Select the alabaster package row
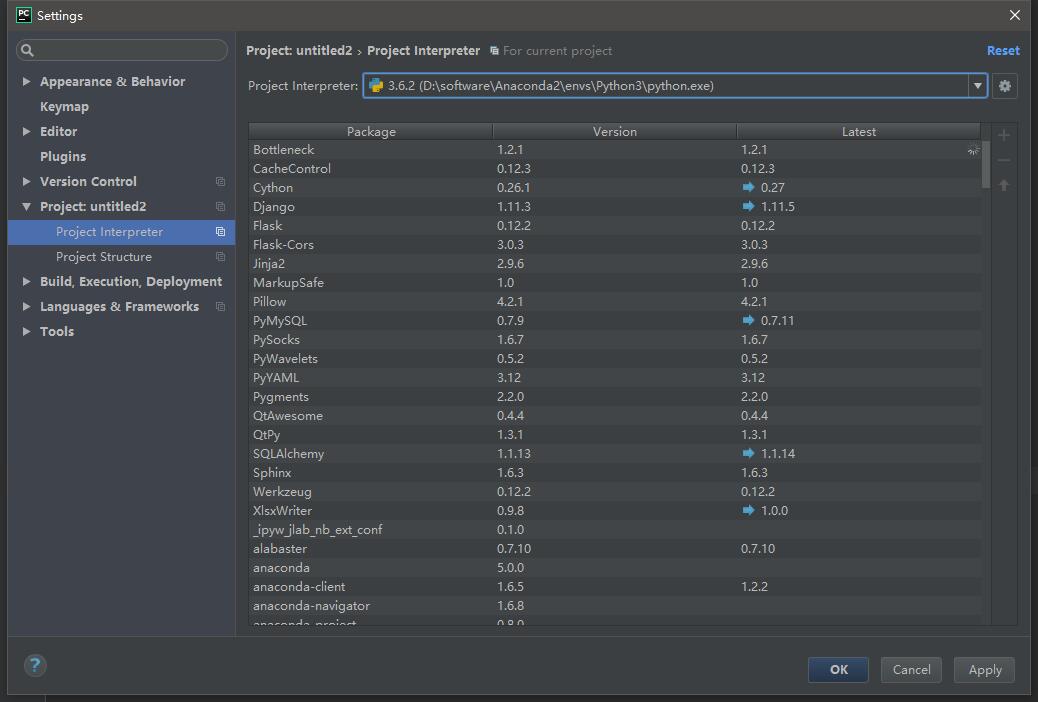This screenshot has width=1038, height=702. tap(615, 548)
